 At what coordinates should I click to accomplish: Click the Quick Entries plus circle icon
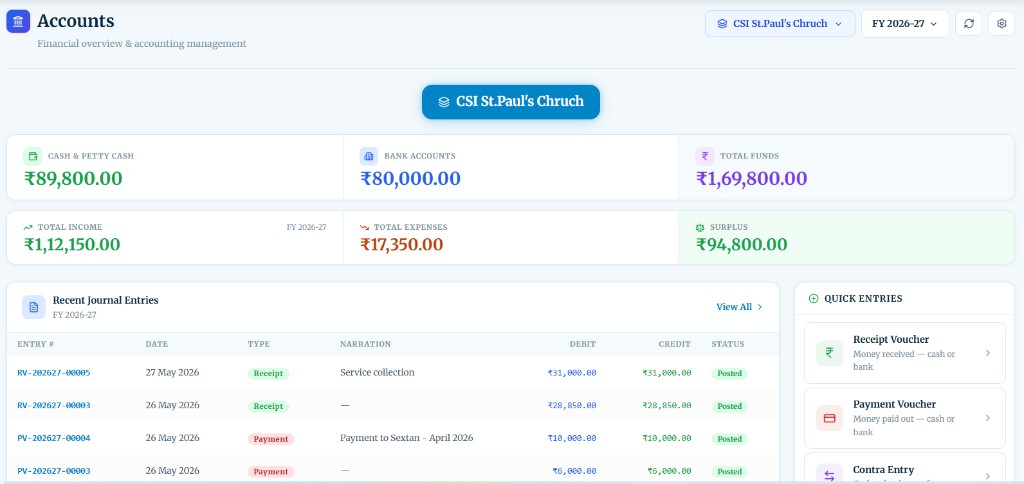click(x=813, y=298)
